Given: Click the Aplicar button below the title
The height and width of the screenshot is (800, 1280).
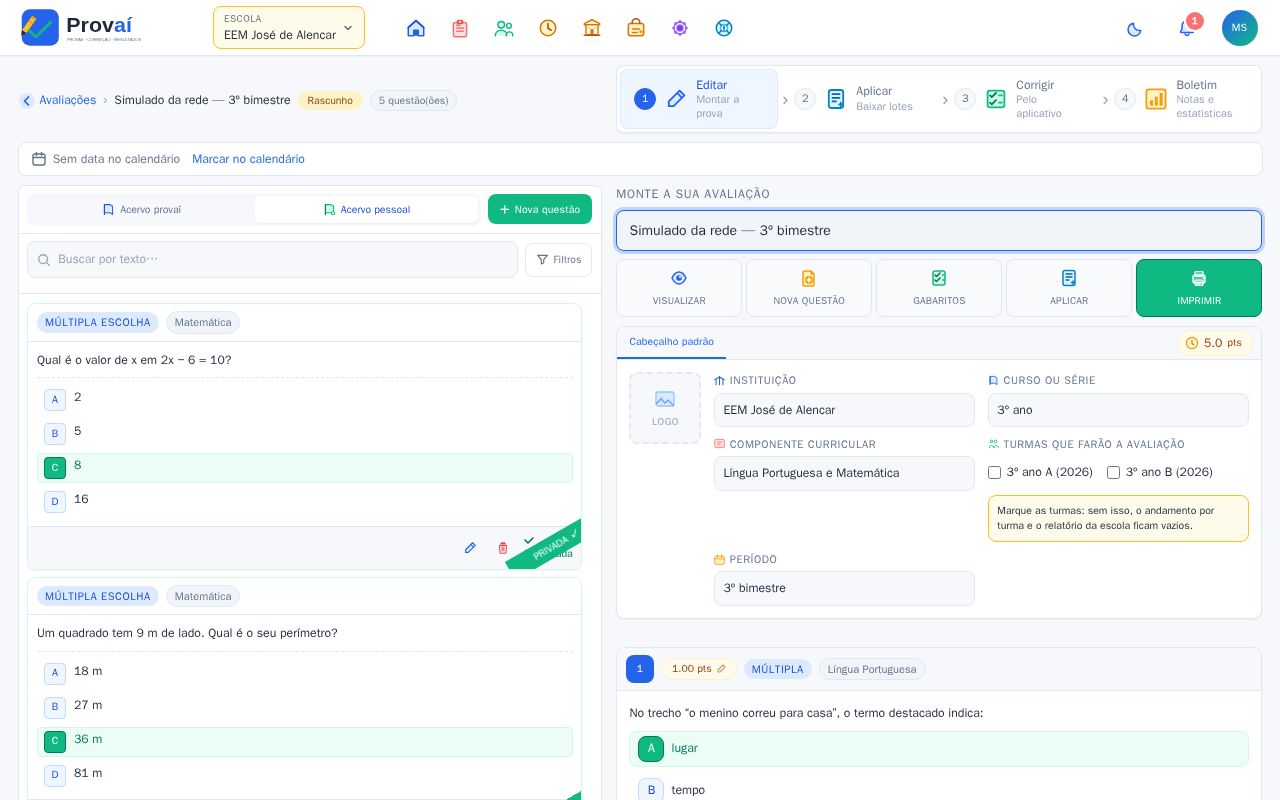Looking at the screenshot, I should point(1069,288).
